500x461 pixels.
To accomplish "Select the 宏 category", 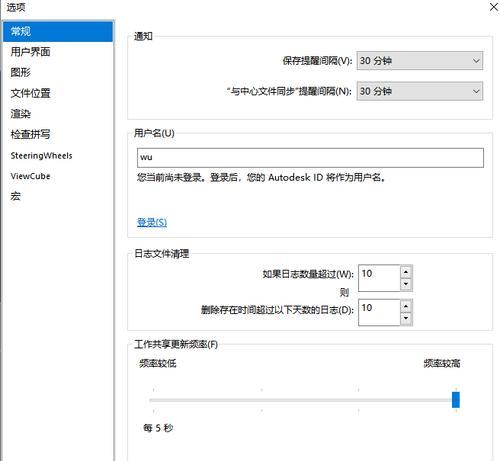I will click(x=15, y=196).
